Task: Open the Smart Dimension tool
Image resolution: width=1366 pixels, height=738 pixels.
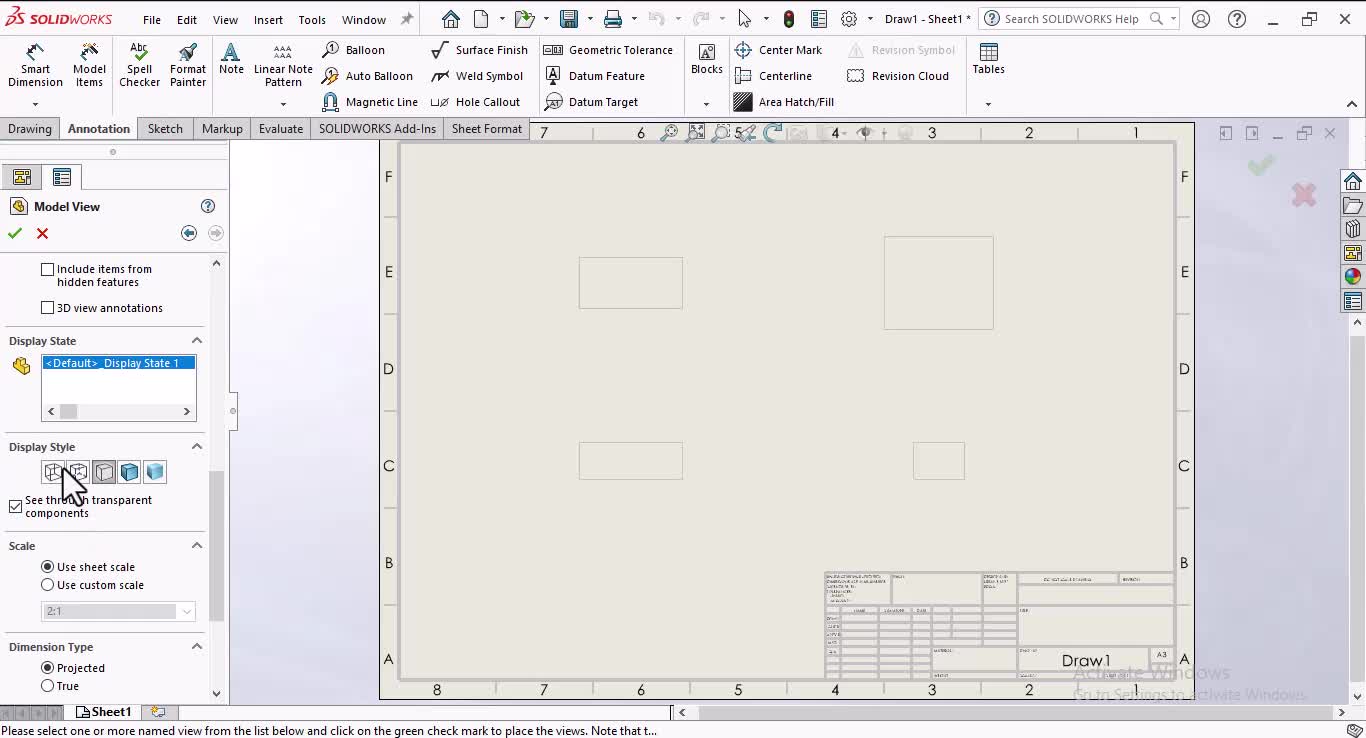Action: [x=35, y=64]
